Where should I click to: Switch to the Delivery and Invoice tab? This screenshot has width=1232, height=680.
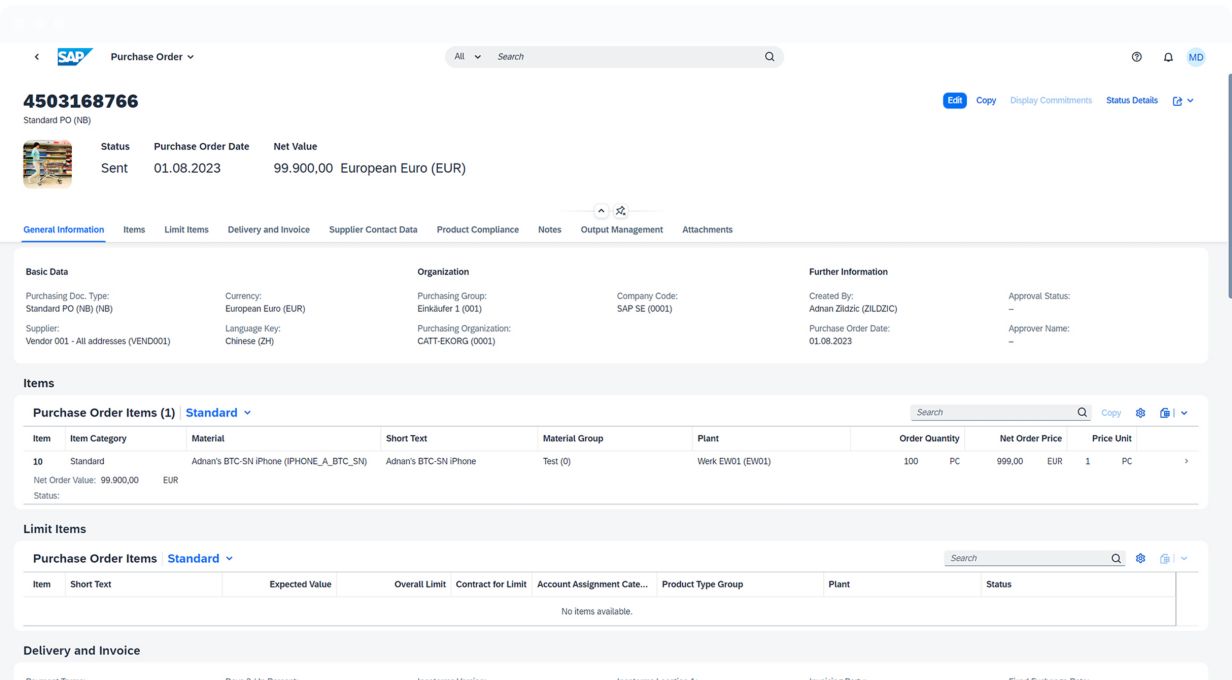pos(268,230)
